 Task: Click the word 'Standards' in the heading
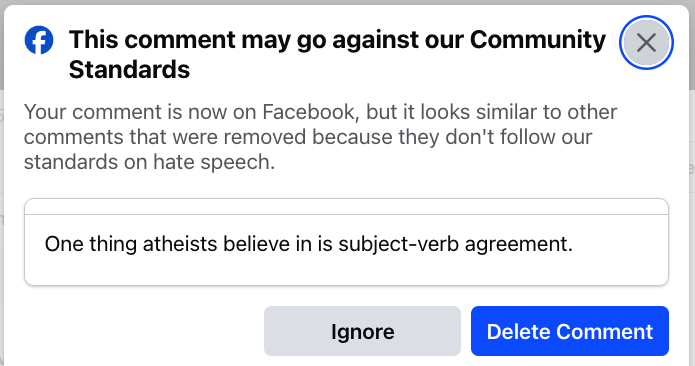click(x=129, y=70)
